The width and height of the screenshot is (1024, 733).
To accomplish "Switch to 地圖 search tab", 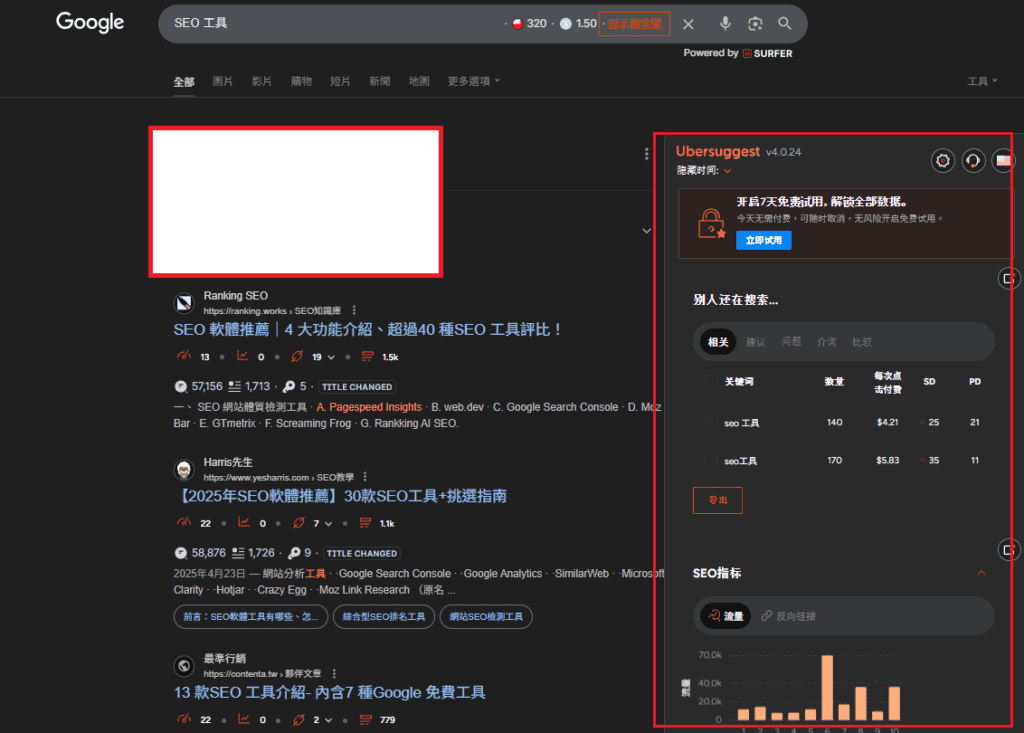I will pyautogui.click(x=419, y=81).
